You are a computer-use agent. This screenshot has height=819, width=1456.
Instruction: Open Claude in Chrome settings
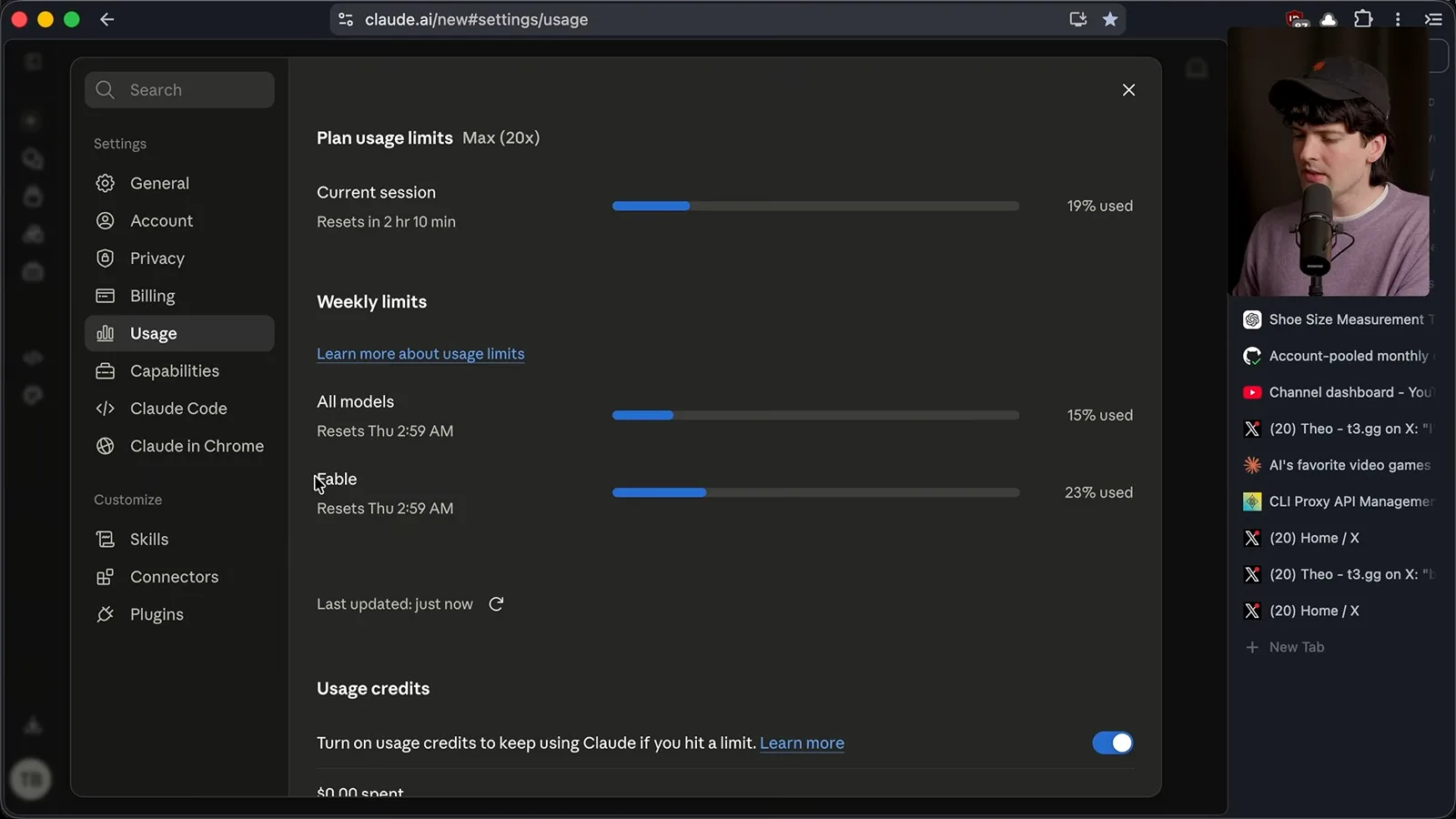pos(179,446)
